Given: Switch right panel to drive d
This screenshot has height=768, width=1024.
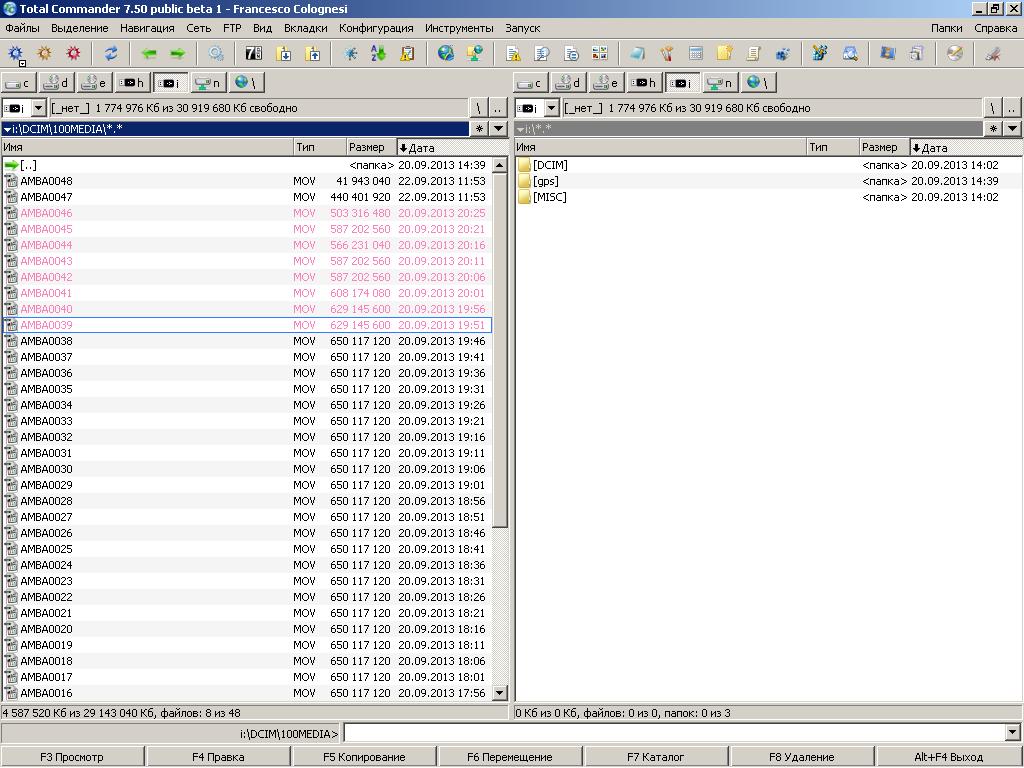Looking at the screenshot, I should (568, 83).
